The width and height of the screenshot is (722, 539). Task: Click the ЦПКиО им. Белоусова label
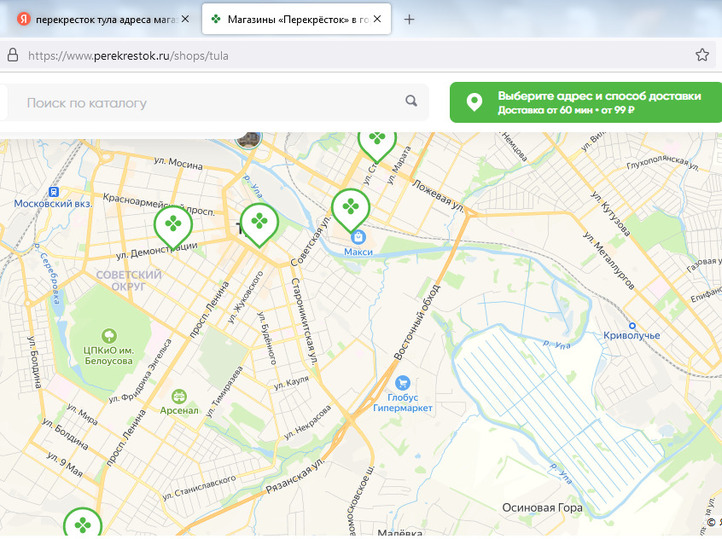pyautogui.click(x=109, y=355)
